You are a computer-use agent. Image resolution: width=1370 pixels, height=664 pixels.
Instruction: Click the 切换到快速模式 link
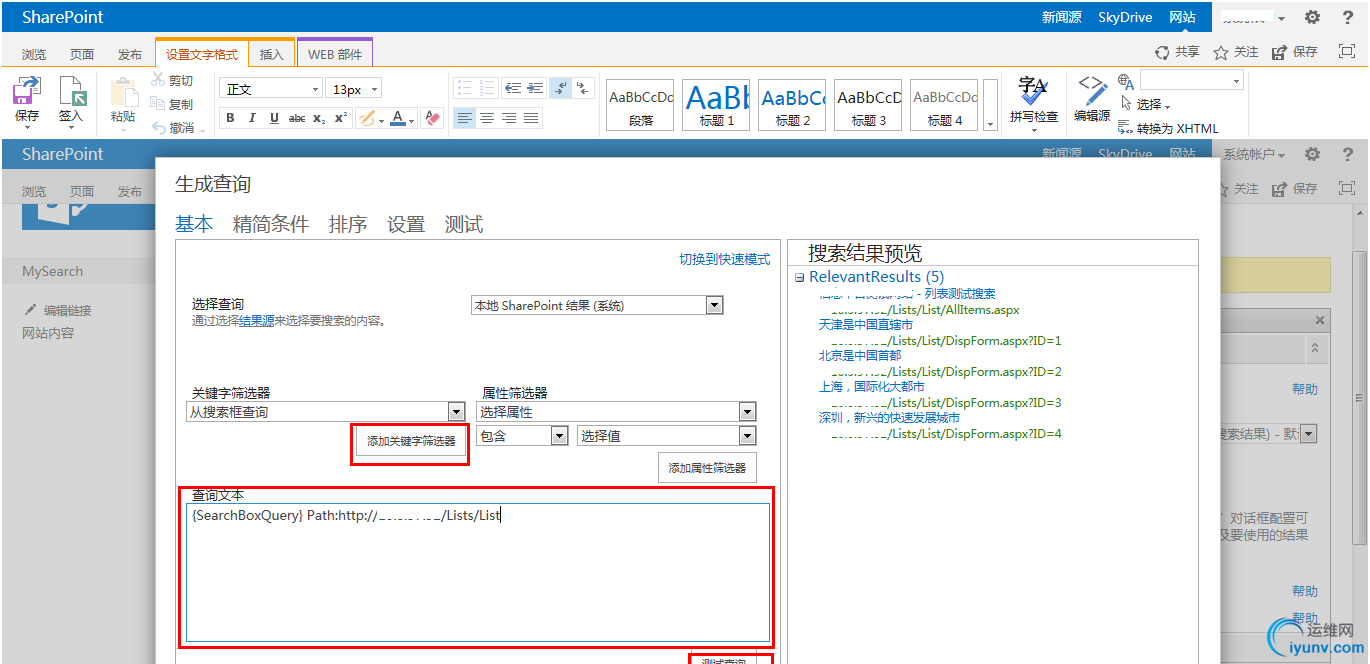coord(725,259)
